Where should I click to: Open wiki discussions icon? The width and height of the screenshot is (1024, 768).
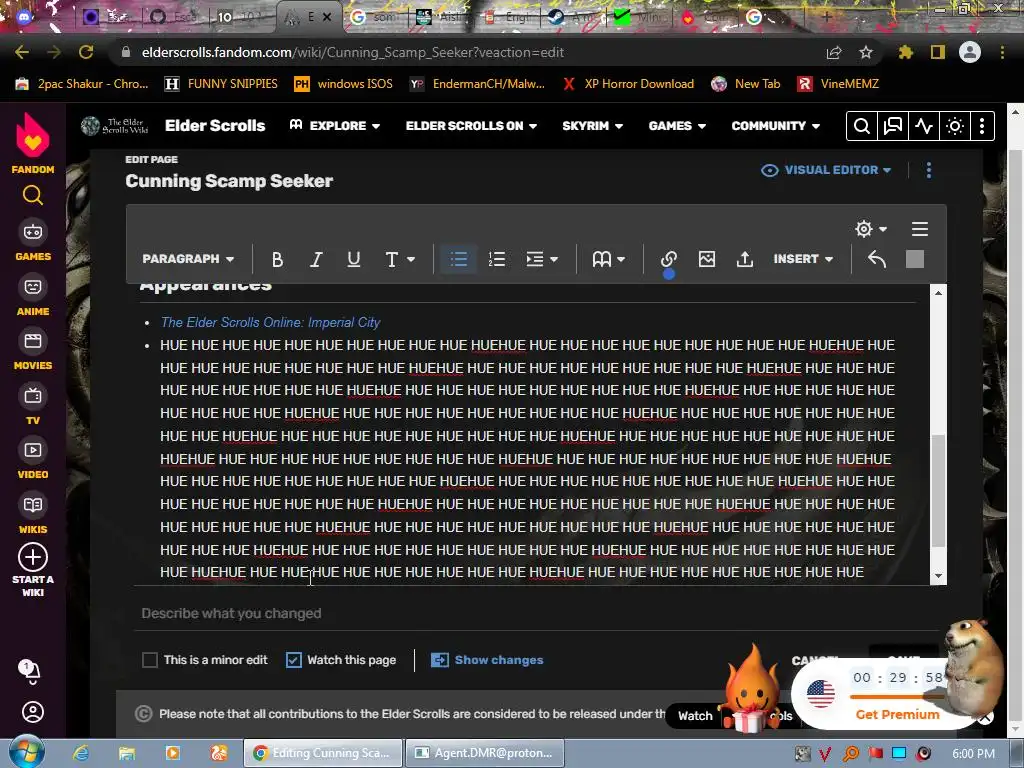point(892,126)
